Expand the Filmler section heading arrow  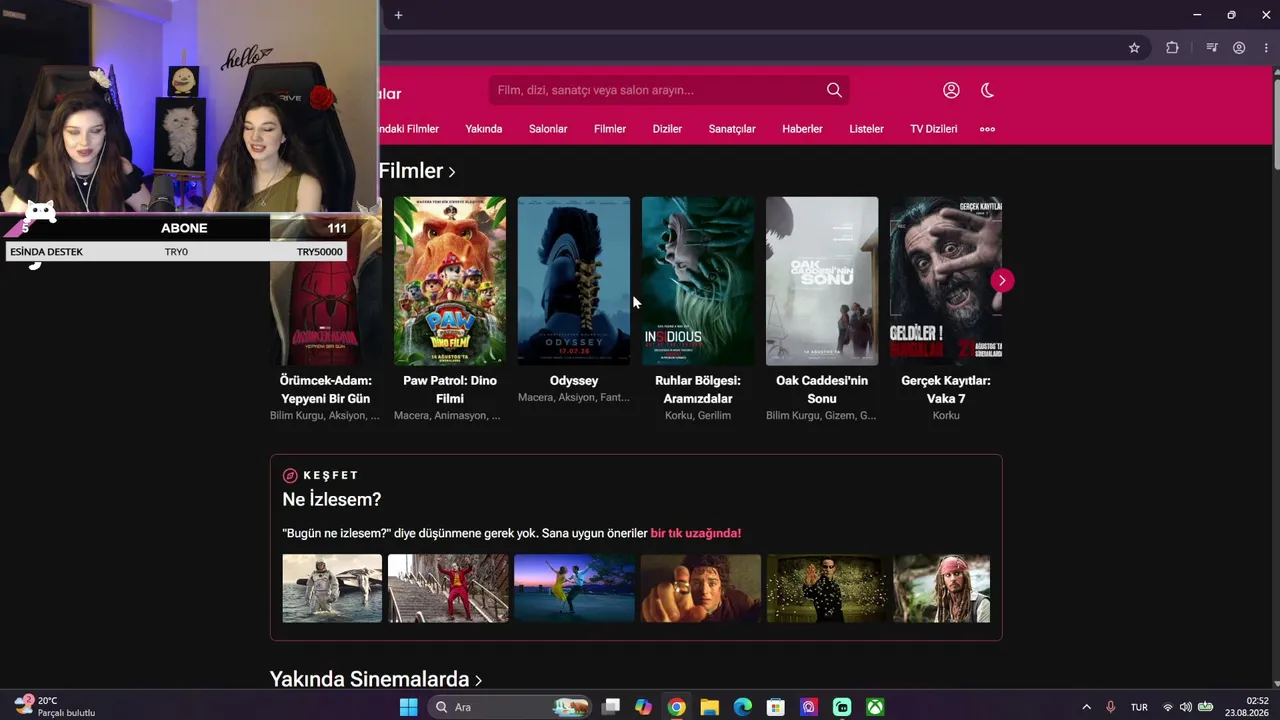(x=452, y=172)
